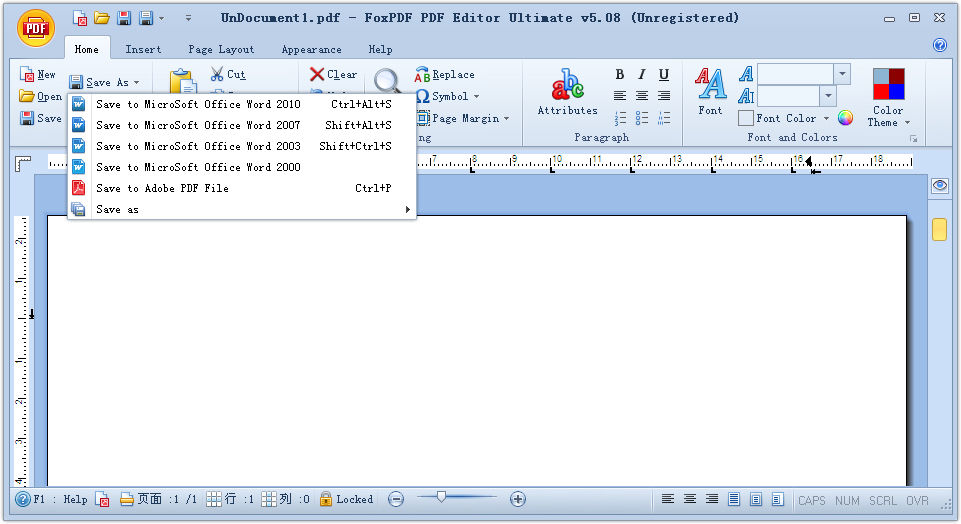Click the font name A icon
Screen dimensions: 961x524
pos(746,74)
